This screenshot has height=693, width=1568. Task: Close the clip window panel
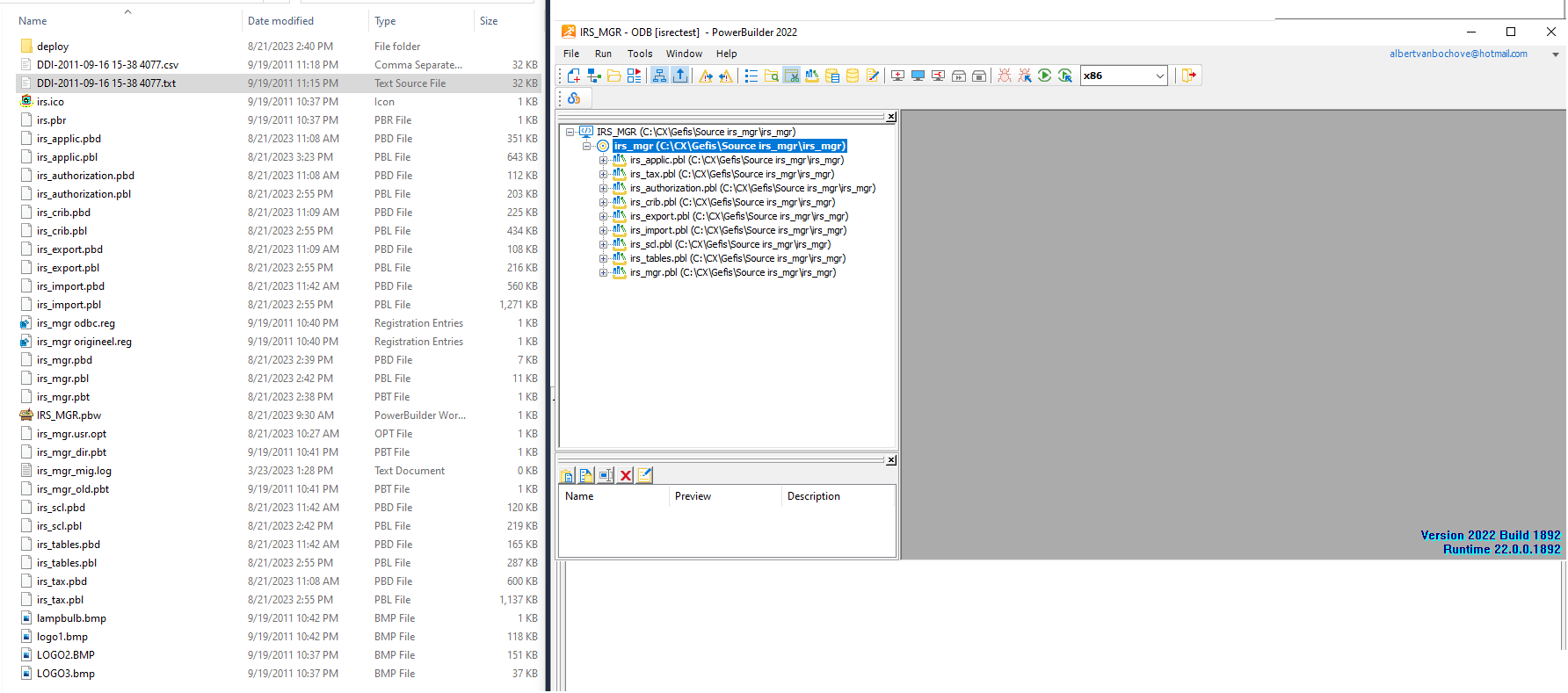click(891, 459)
